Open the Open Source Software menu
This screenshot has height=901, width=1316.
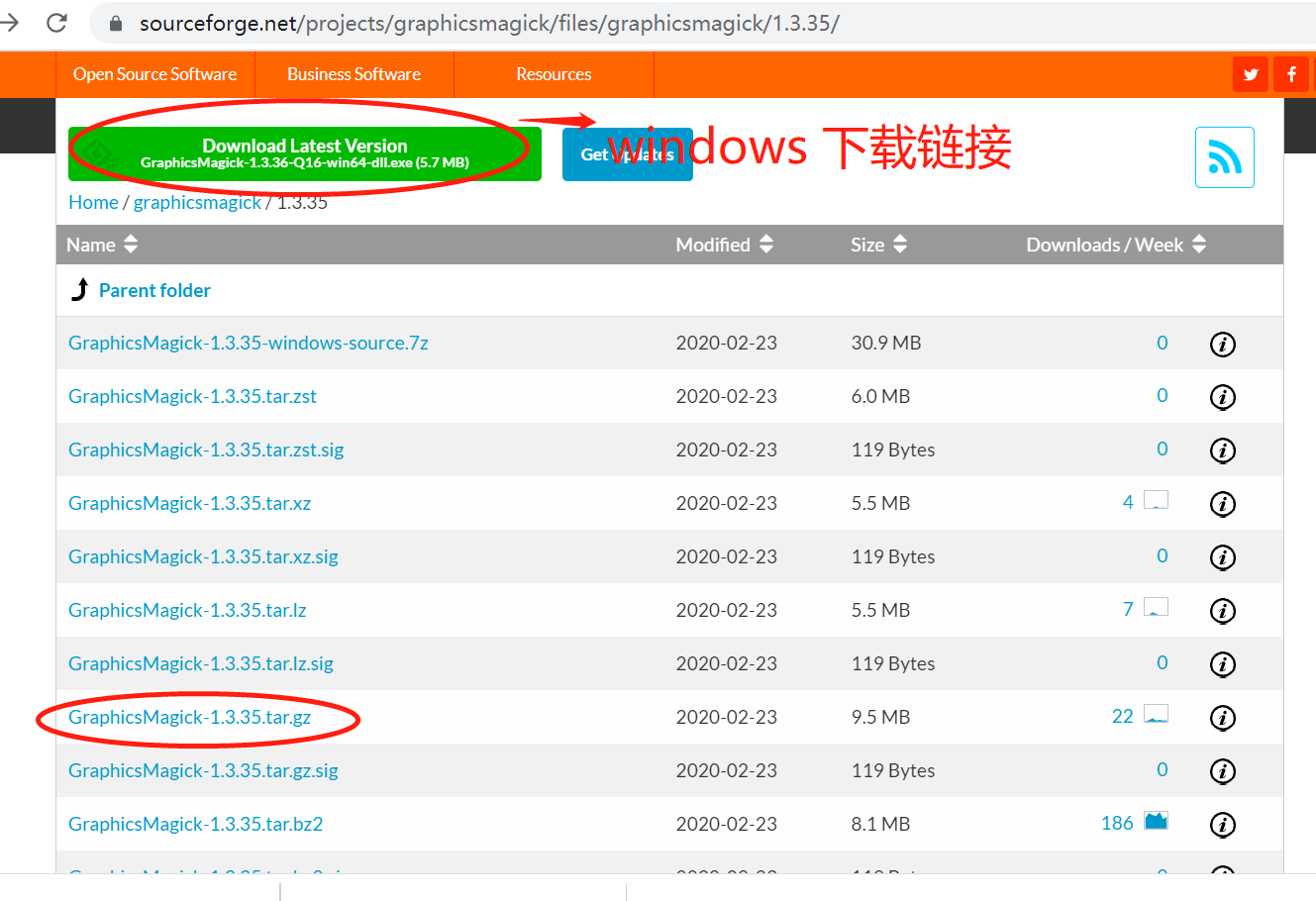[x=154, y=74]
